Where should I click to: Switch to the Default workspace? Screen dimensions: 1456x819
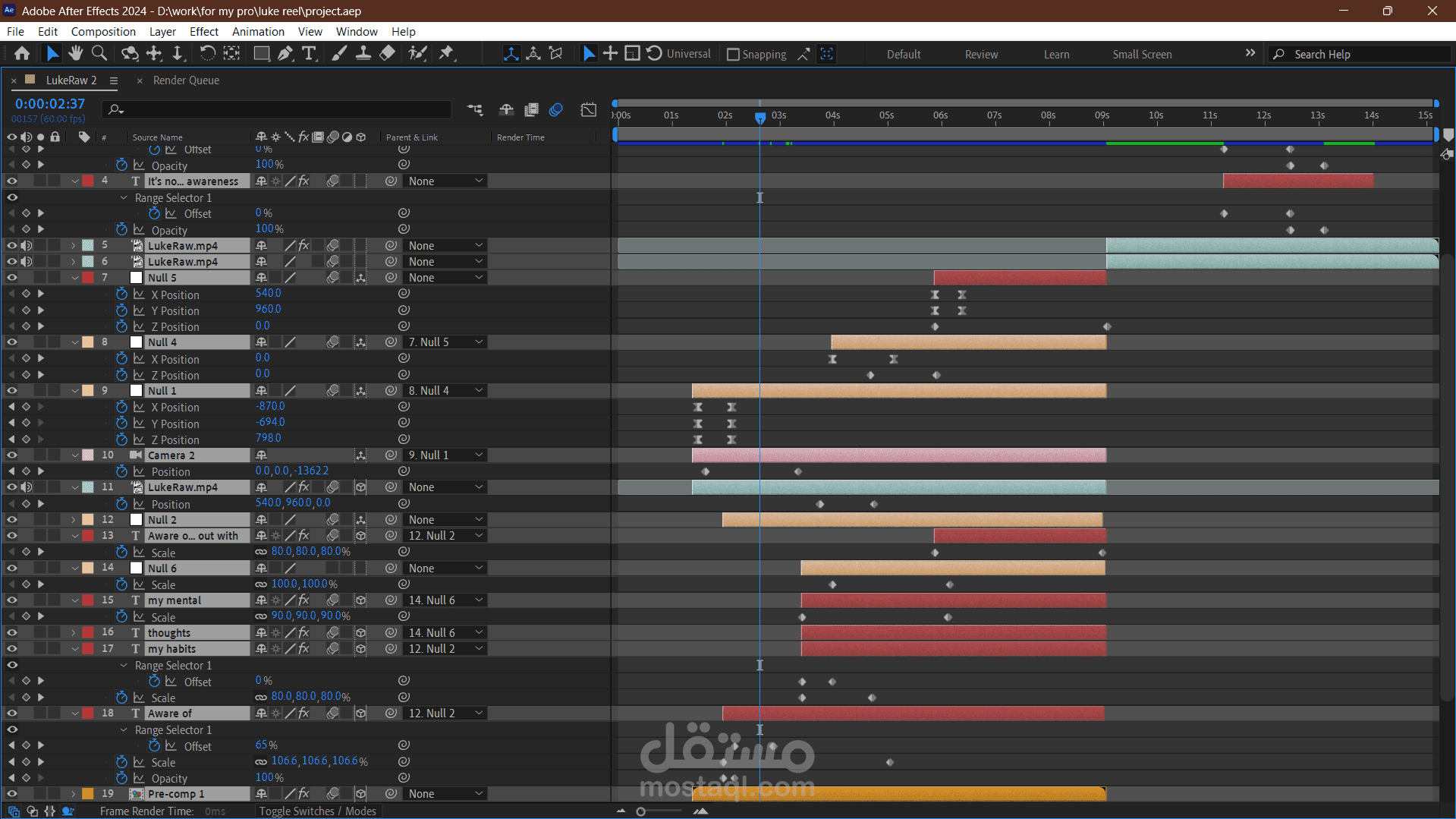904,54
